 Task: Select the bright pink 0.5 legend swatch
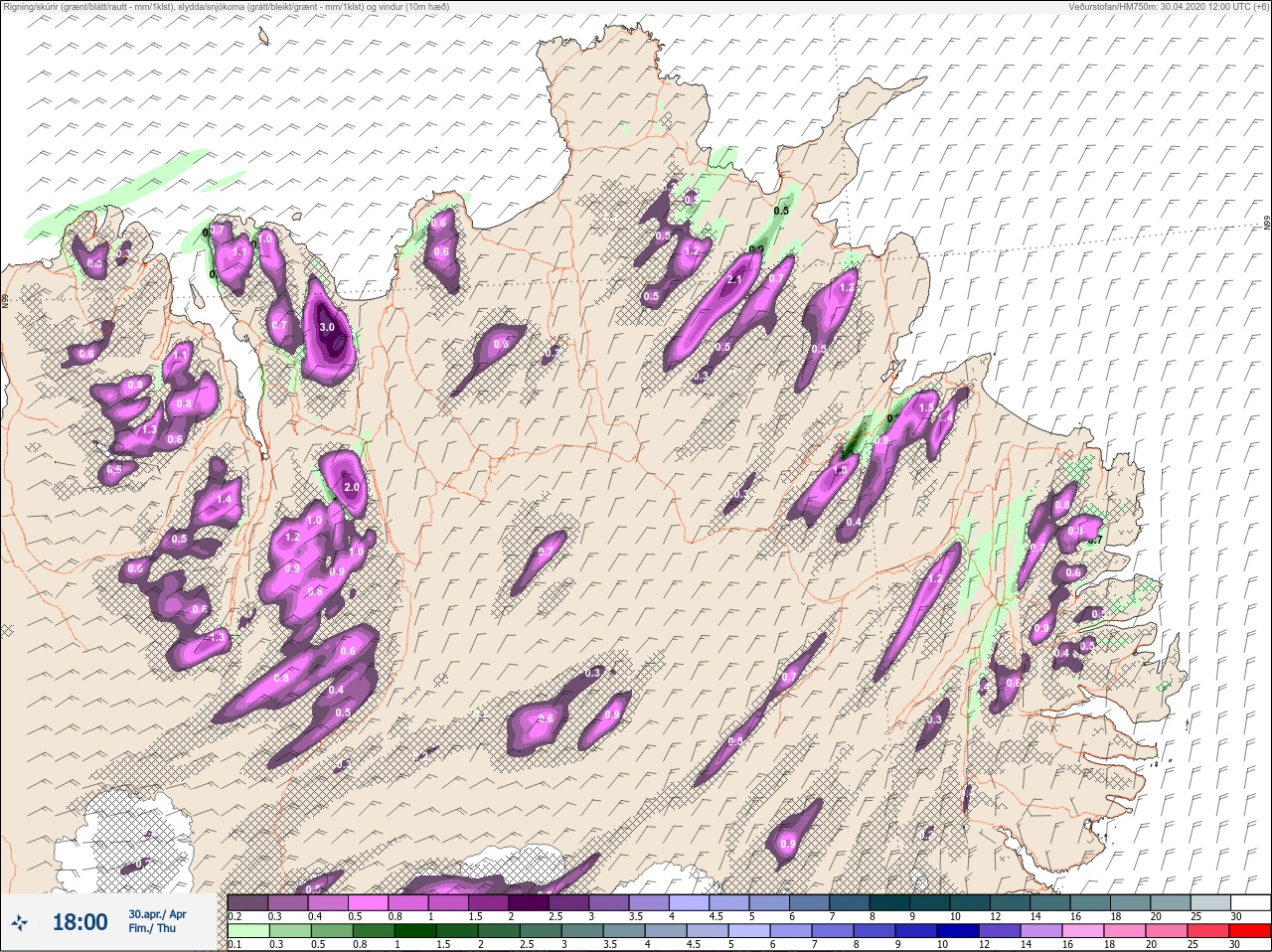click(369, 902)
